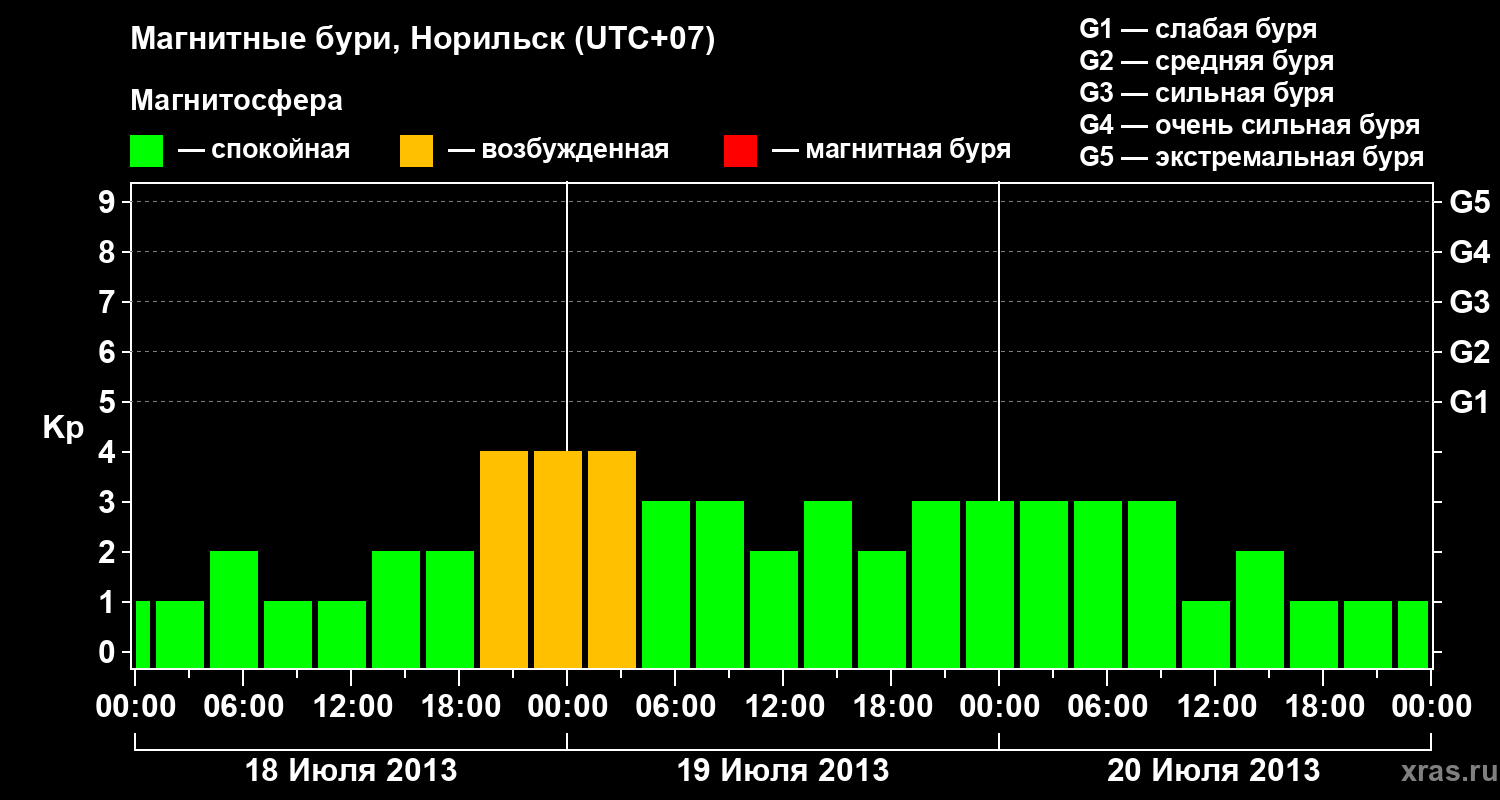Click the orange bar spanning midnight into 19 July
Image resolution: width=1500 pixels, height=800 pixels.
[x=558, y=559]
